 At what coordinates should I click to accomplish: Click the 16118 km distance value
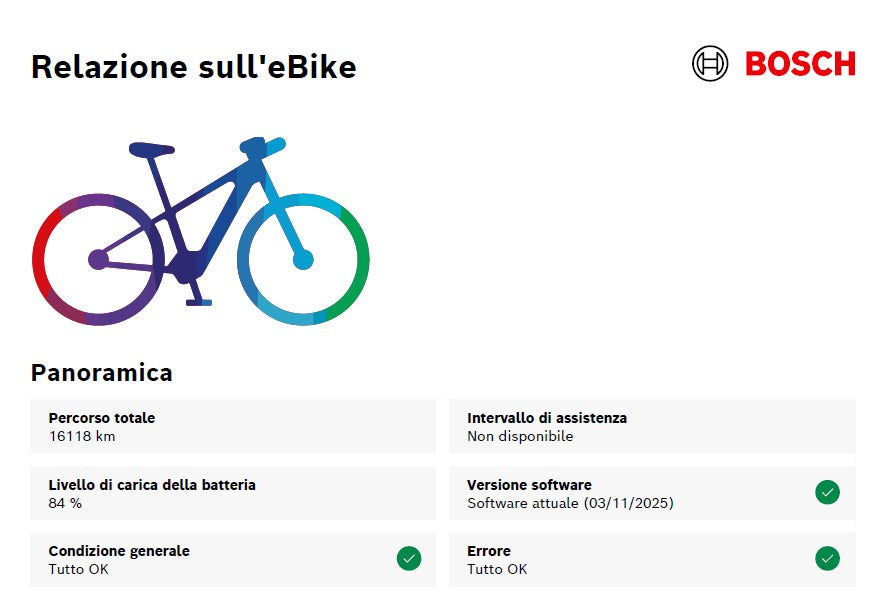click(x=83, y=436)
